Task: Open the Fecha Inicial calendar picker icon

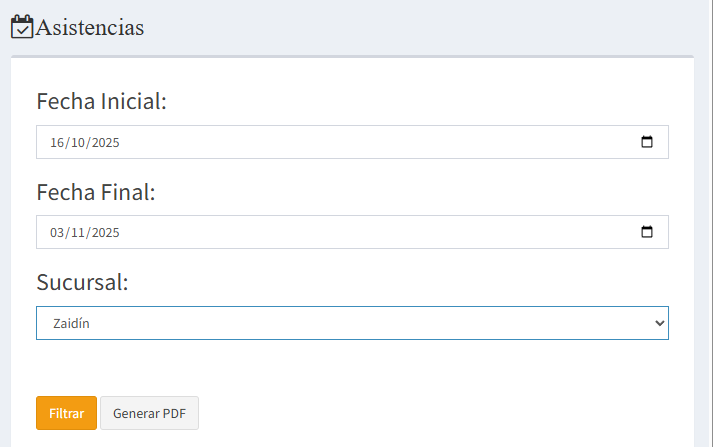Action: pyautogui.click(x=647, y=142)
